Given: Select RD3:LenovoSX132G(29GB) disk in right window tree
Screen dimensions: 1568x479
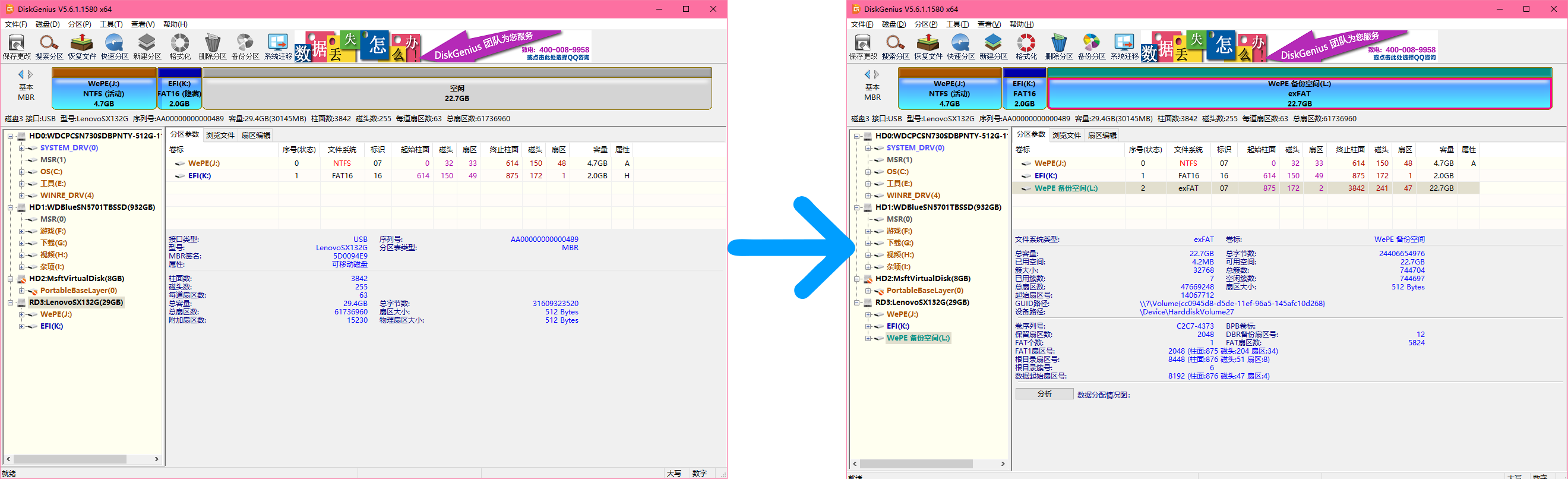Looking at the screenshot, I should pos(922,302).
